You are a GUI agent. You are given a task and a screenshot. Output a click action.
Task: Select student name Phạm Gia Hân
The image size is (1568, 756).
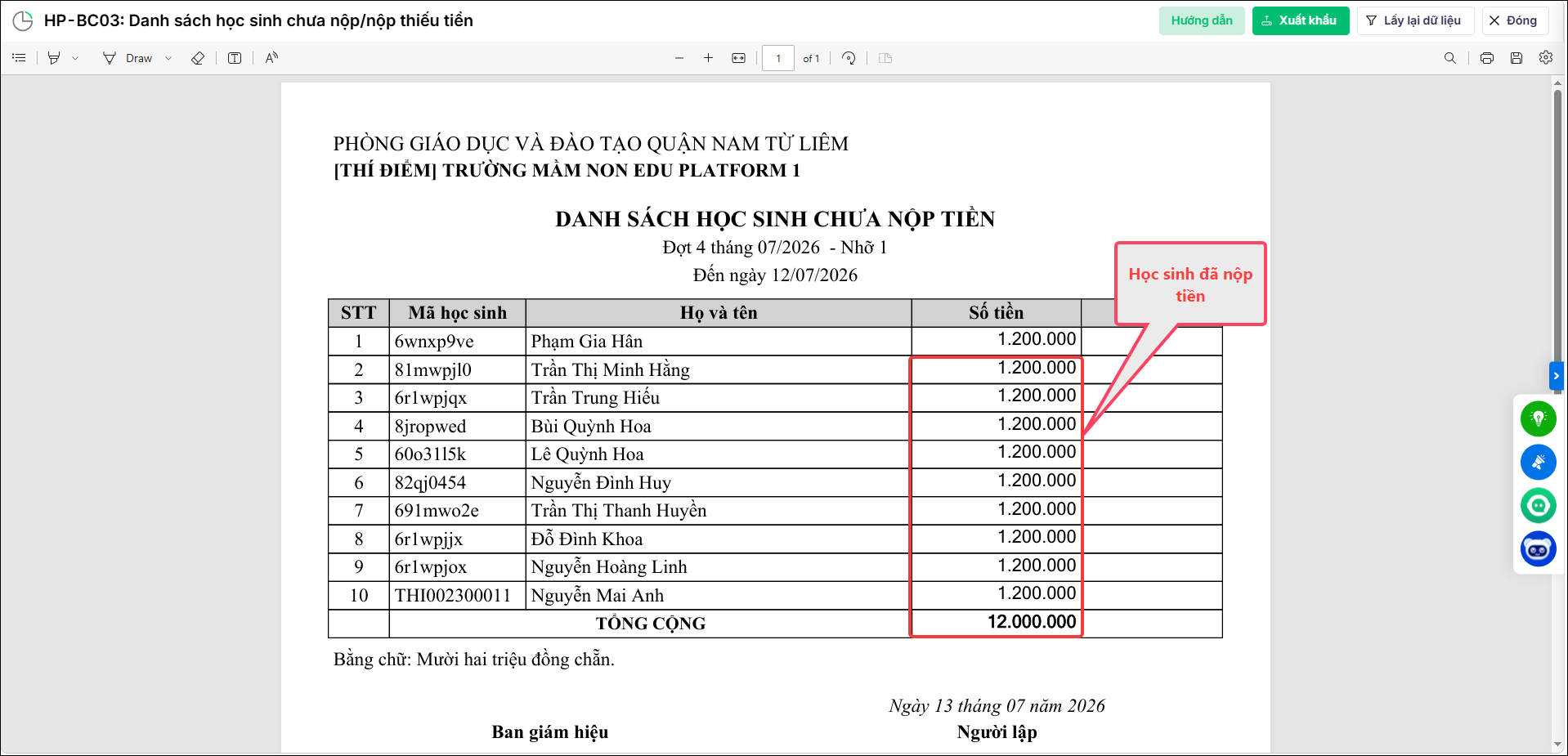(x=586, y=342)
